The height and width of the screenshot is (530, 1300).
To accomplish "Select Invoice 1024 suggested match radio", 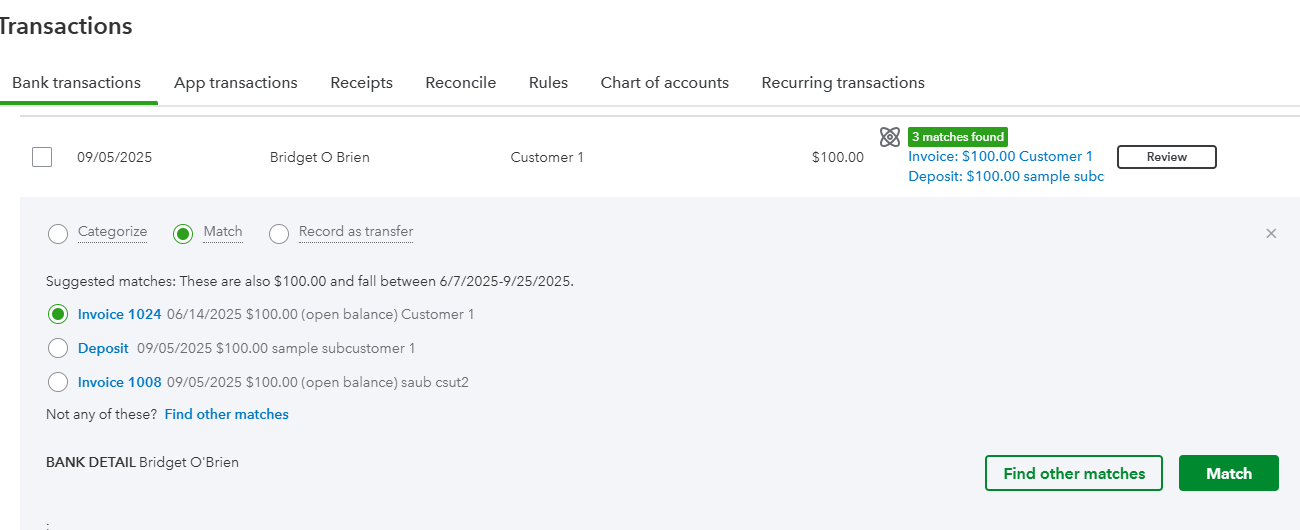I will point(58,314).
